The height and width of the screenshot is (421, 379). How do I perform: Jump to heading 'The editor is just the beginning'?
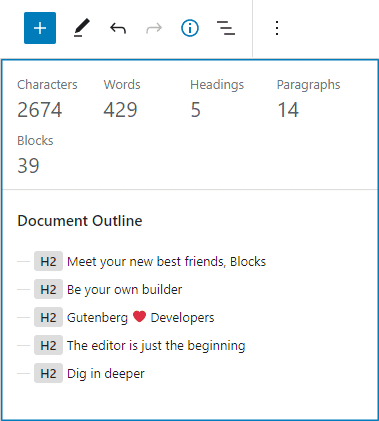[156, 346]
